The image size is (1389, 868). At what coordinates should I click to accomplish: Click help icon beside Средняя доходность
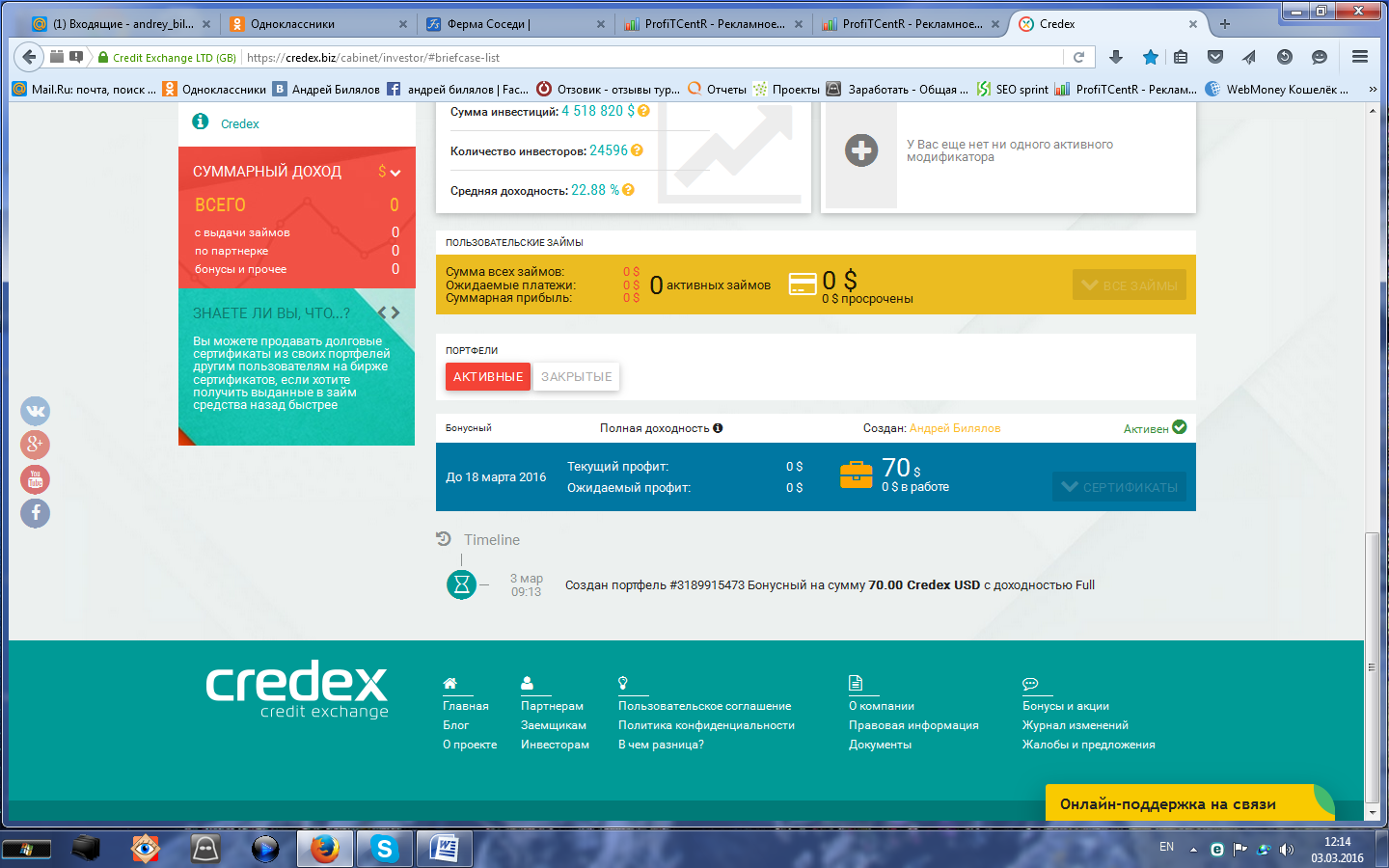point(628,190)
